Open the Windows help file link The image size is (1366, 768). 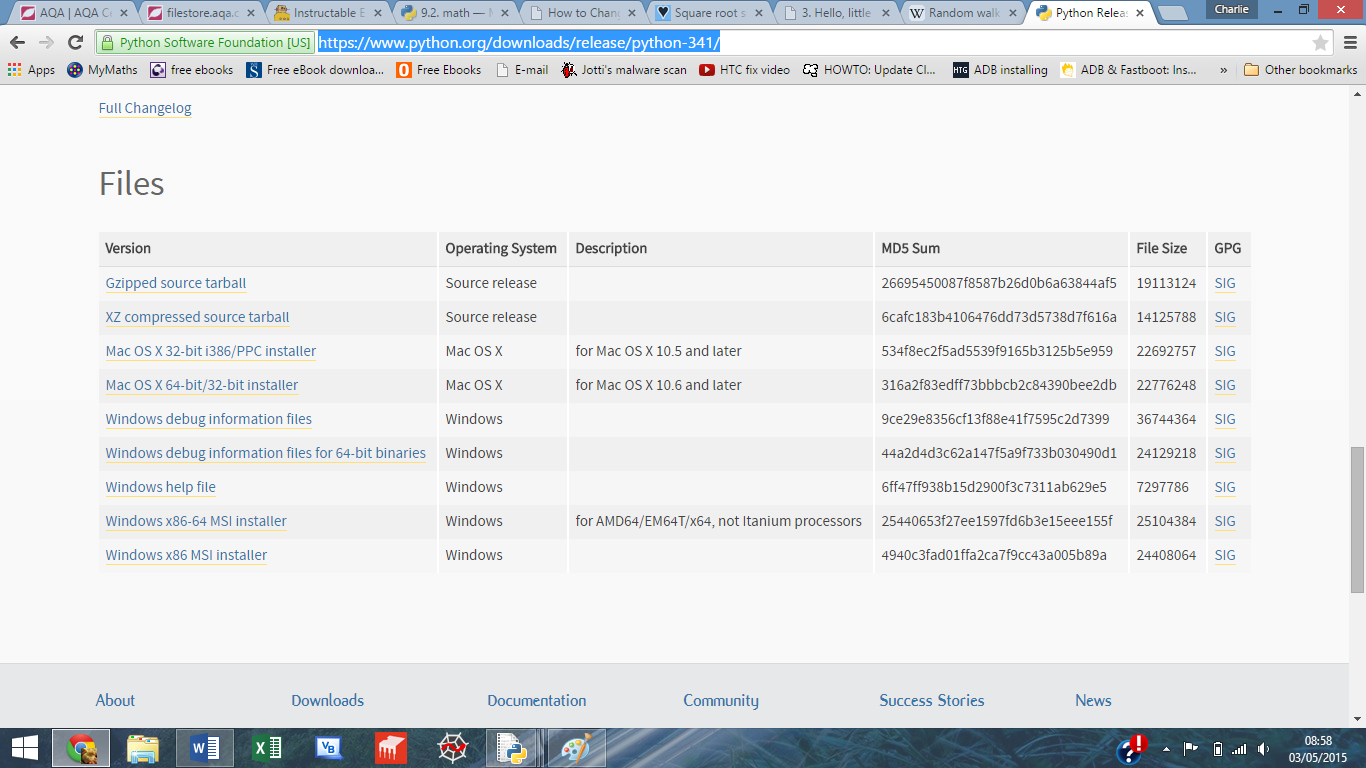[x=161, y=487]
